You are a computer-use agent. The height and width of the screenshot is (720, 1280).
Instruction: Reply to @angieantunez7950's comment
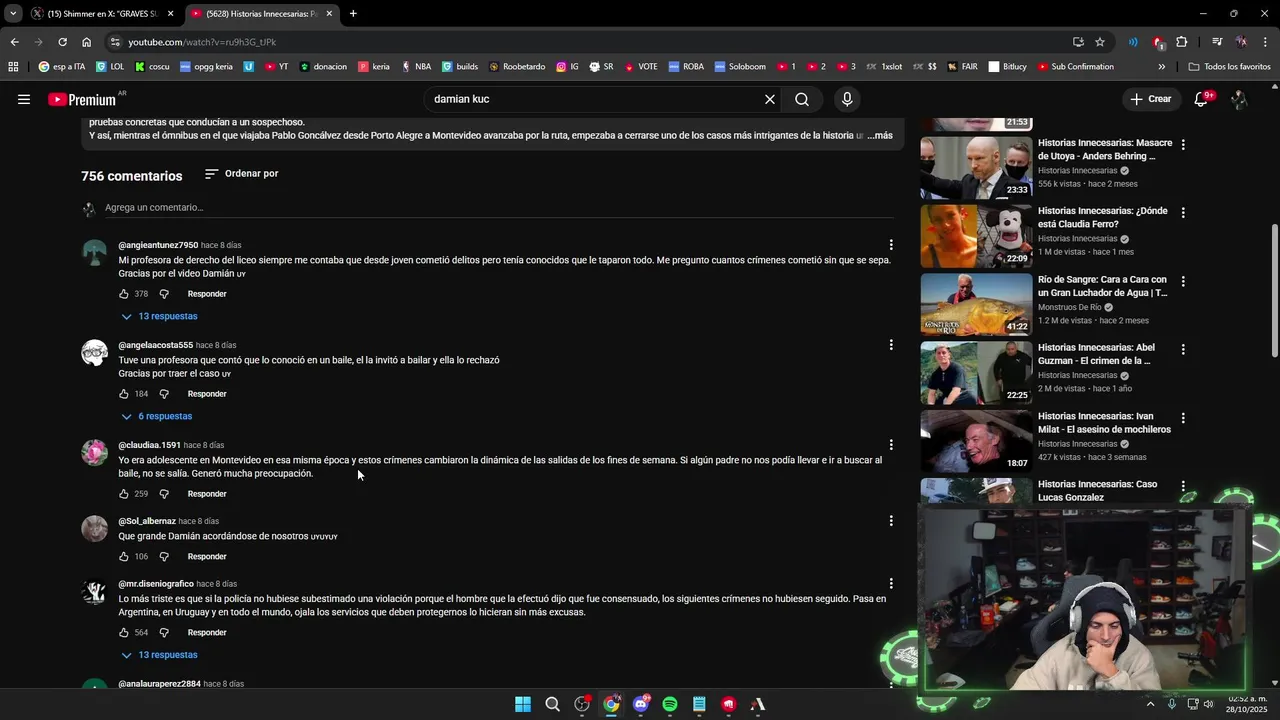coord(207,294)
